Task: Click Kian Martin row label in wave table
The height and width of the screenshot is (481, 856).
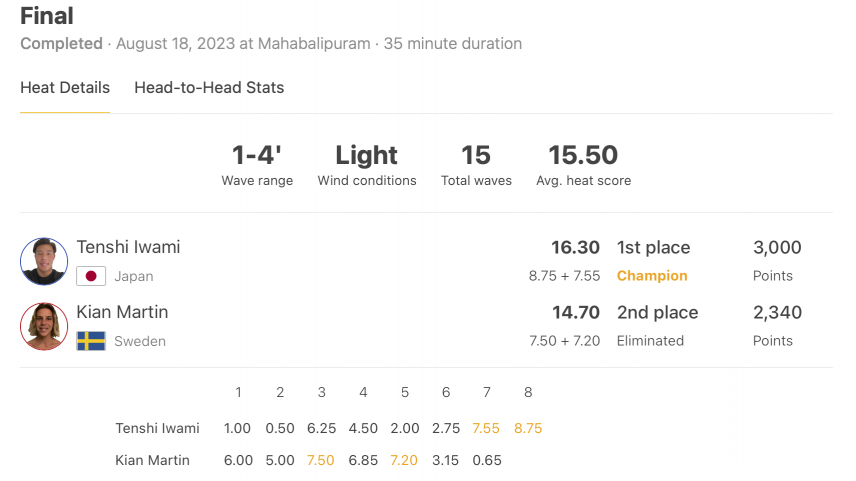Action: click(x=152, y=460)
